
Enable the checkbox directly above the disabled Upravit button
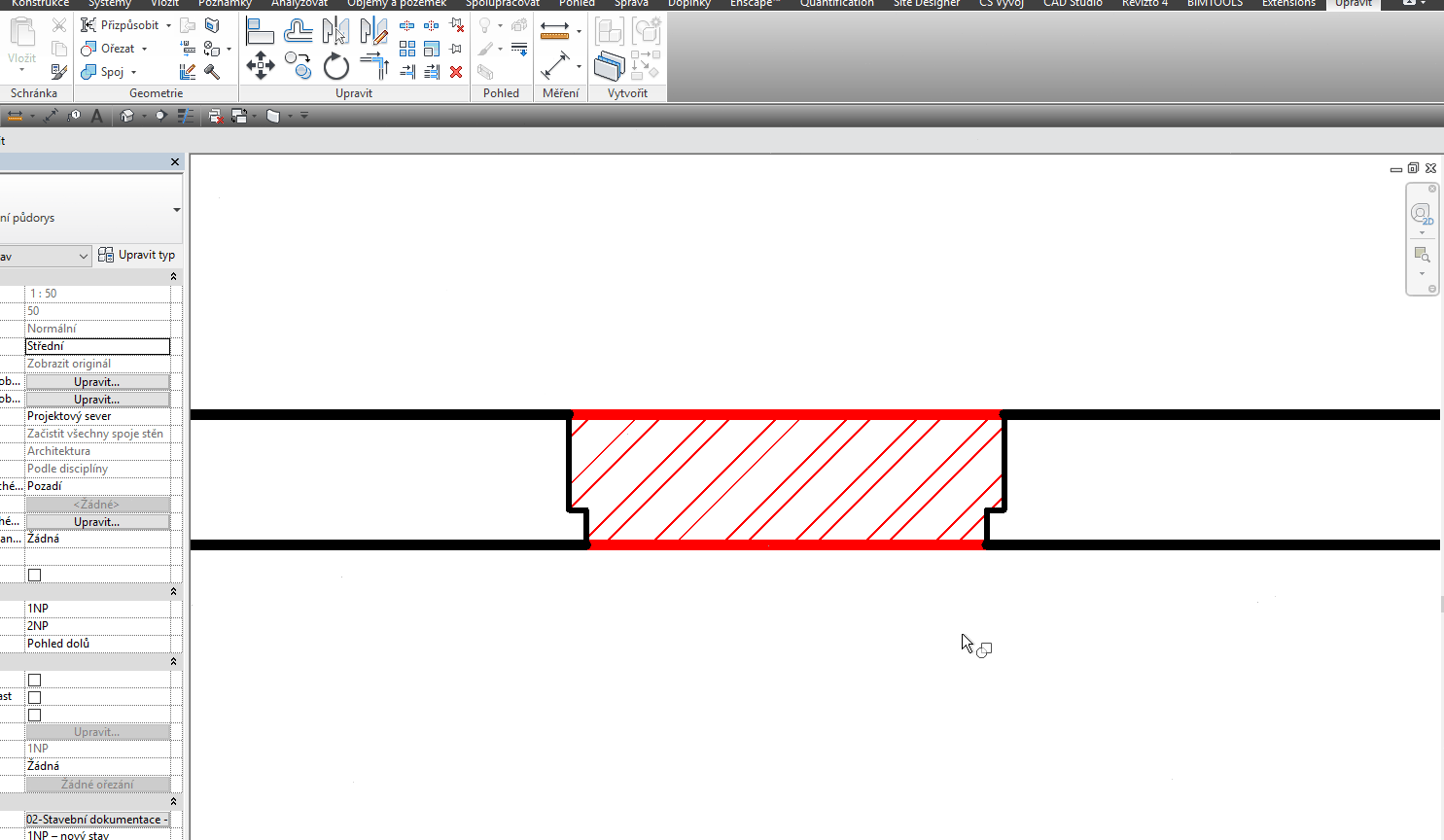[x=34, y=715]
